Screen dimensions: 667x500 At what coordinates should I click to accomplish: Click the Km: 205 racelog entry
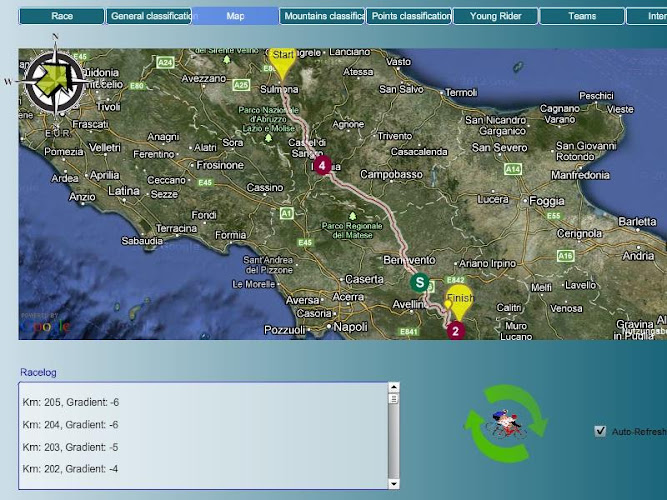[71, 402]
